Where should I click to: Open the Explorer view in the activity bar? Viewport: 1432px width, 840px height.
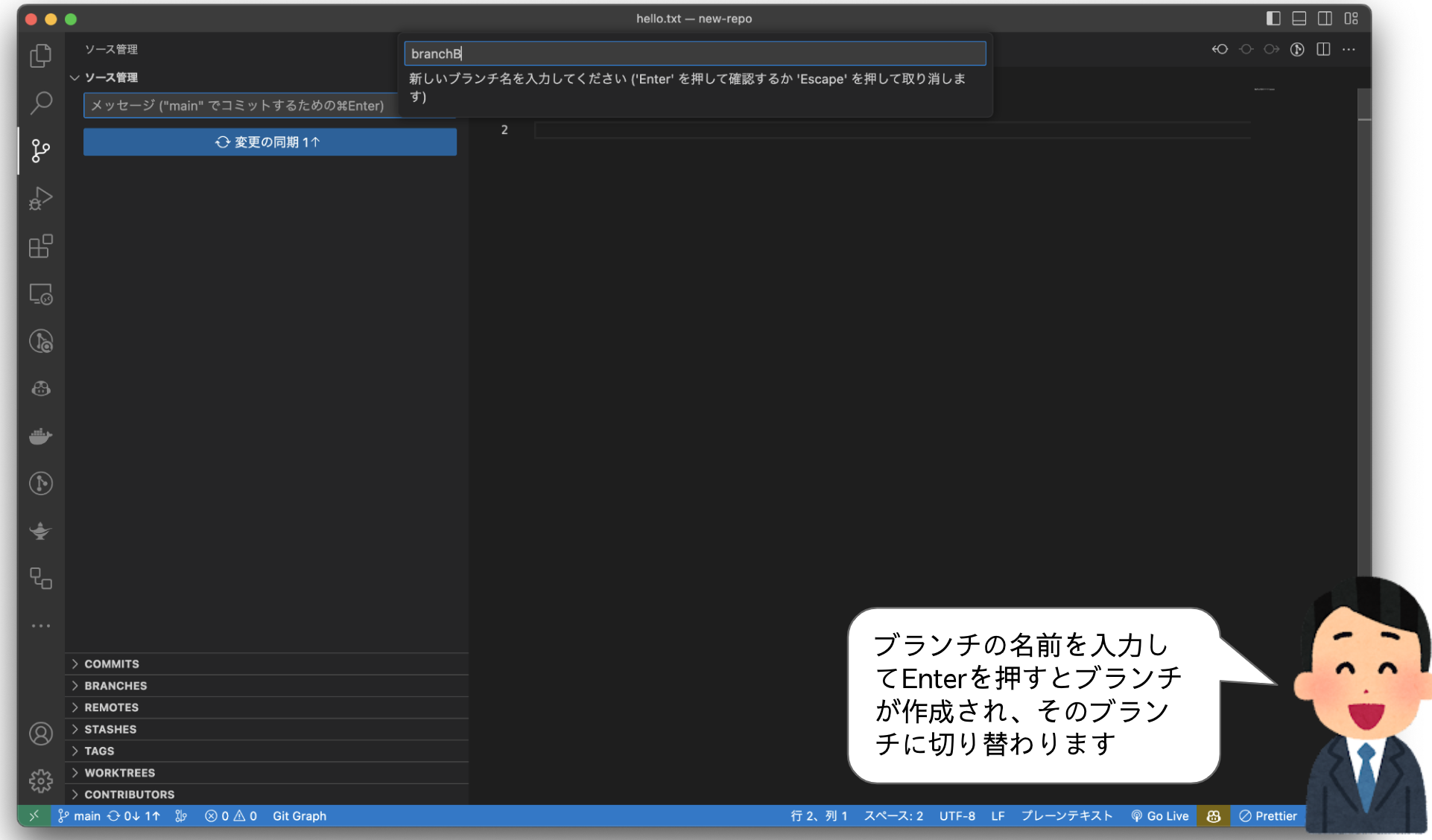click(x=41, y=55)
